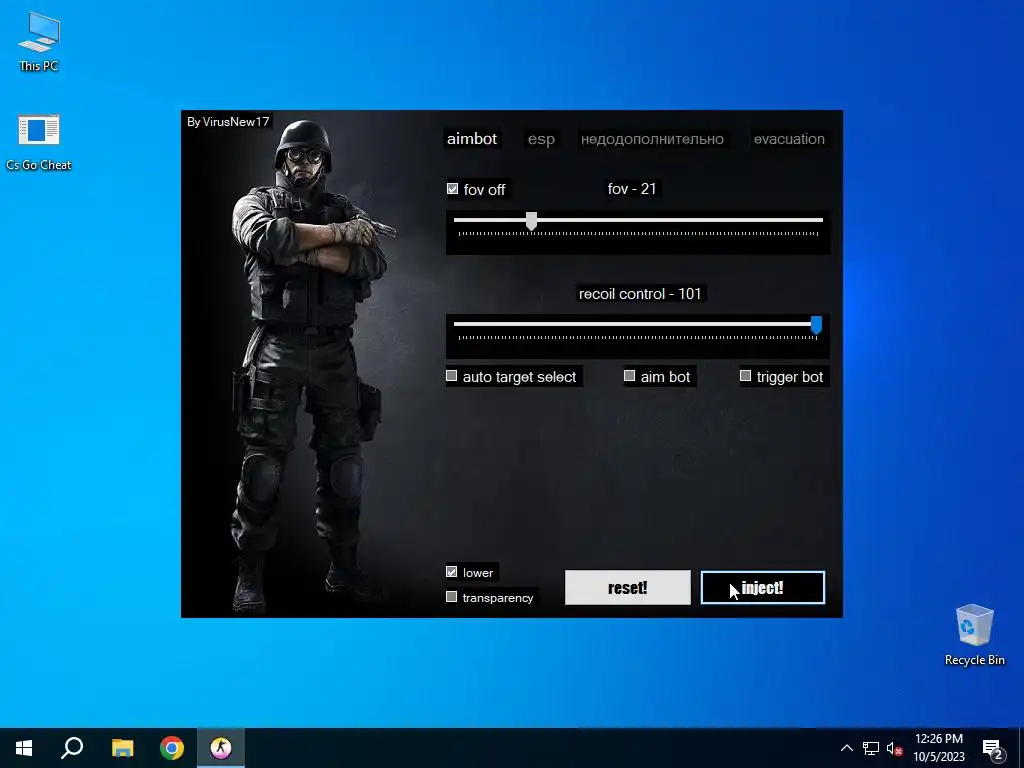The height and width of the screenshot is (768, 1024).
Task: Click the muted volume tray icon
Action: click(x=894, y=748)
